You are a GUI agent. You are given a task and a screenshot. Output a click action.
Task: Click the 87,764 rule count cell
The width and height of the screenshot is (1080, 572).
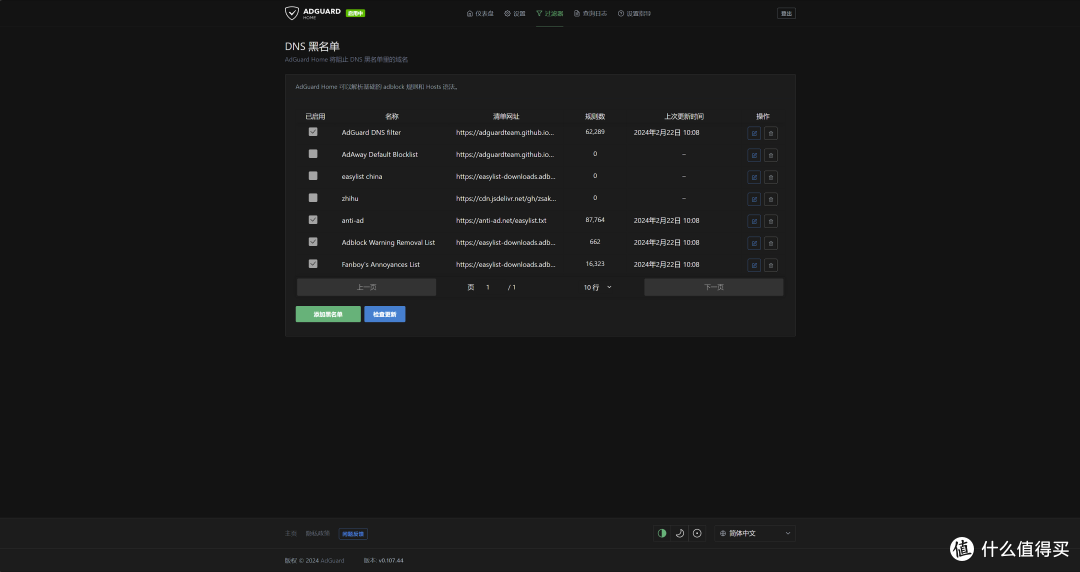(594, 220)
